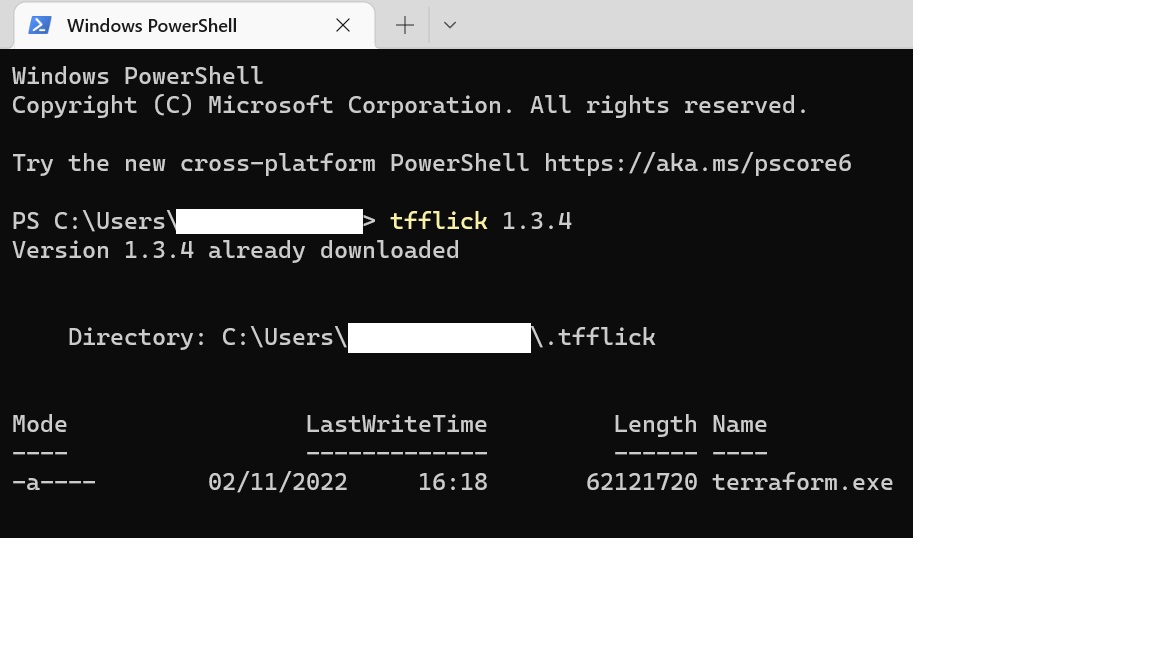Screen dimensions: 1152x648
Task: Select the Windows PowerShell tab
Action: (x=152, y=25)
